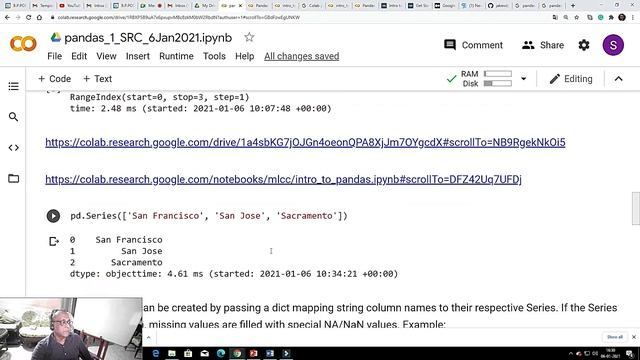The image size is (640, 360).
Task: Open the Editing mode dropdown
Action: pos(571,79)
